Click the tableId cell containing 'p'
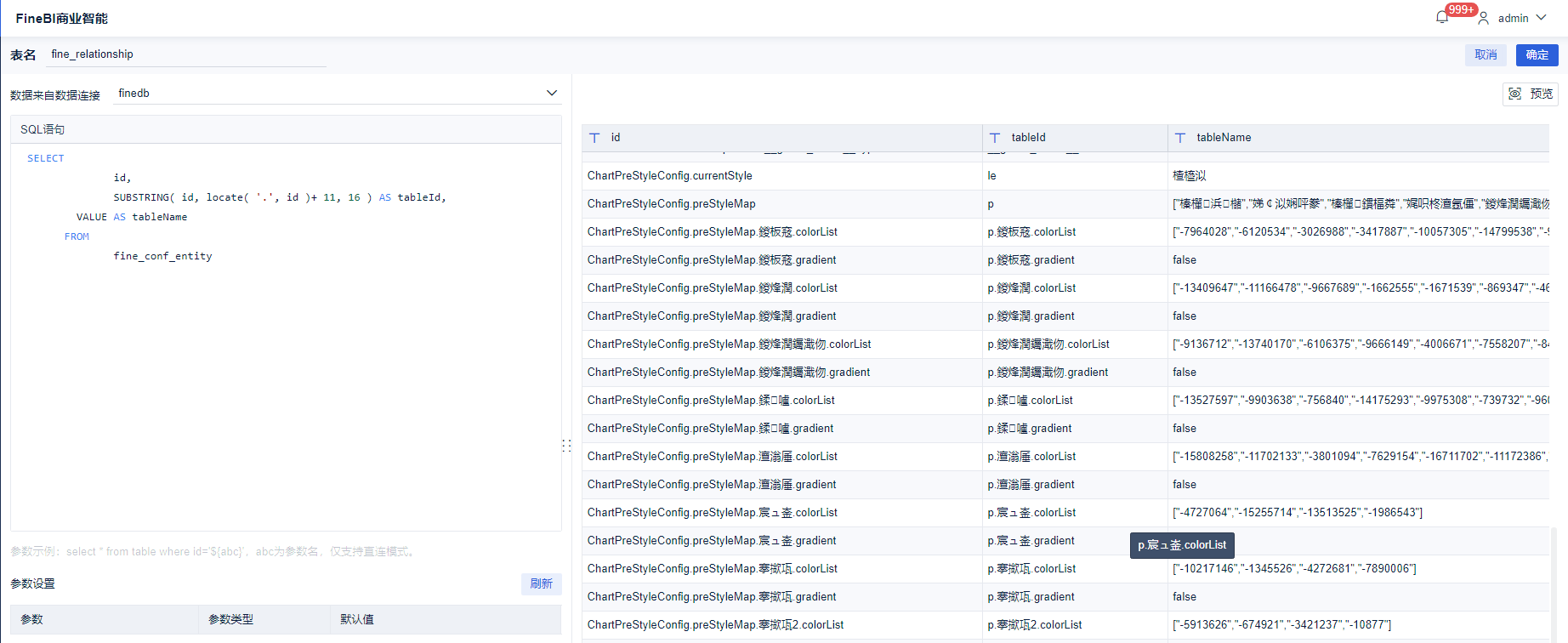The width and height of the screenshot is (1568, 643). [1076, 204]
